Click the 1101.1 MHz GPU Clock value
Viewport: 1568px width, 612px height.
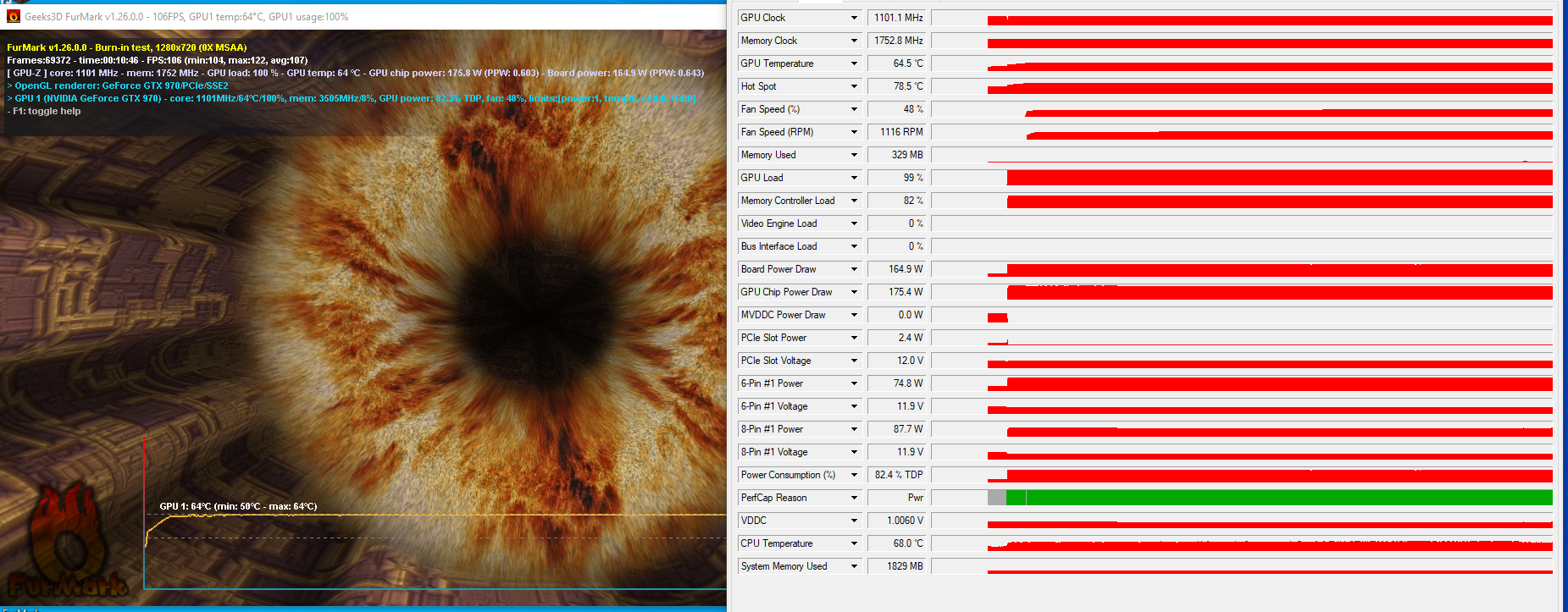pos(898,18)
